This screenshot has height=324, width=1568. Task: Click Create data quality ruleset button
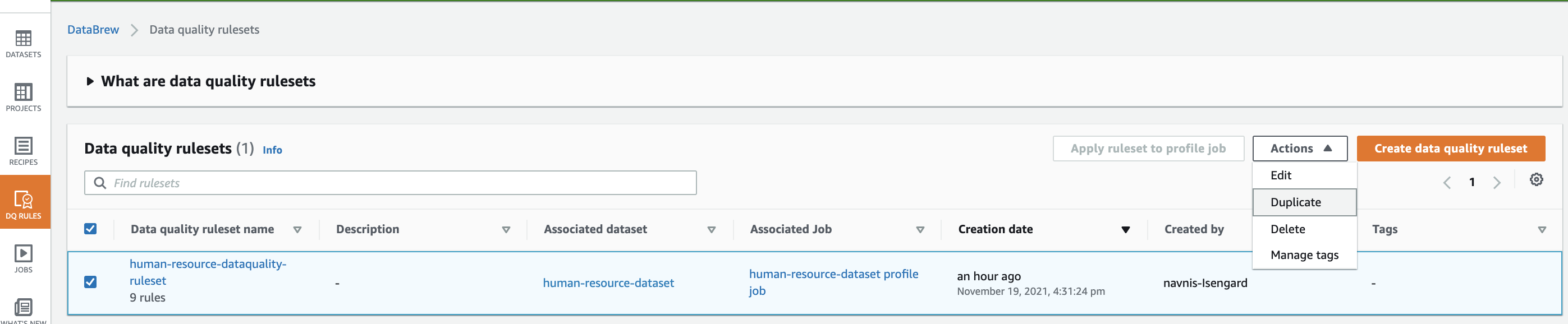click(1451, 149)
